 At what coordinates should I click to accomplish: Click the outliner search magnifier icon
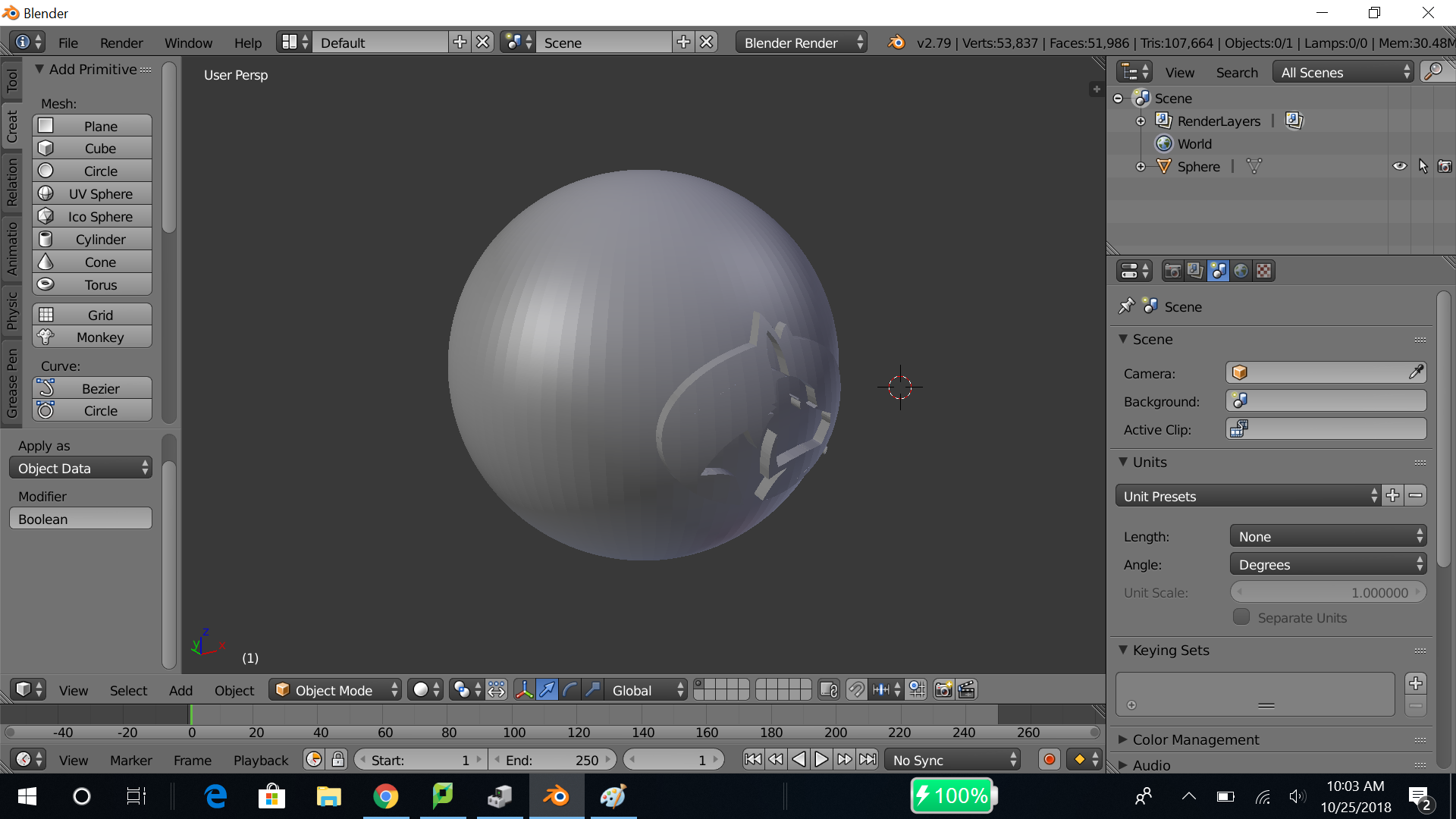pos(1433,72)
